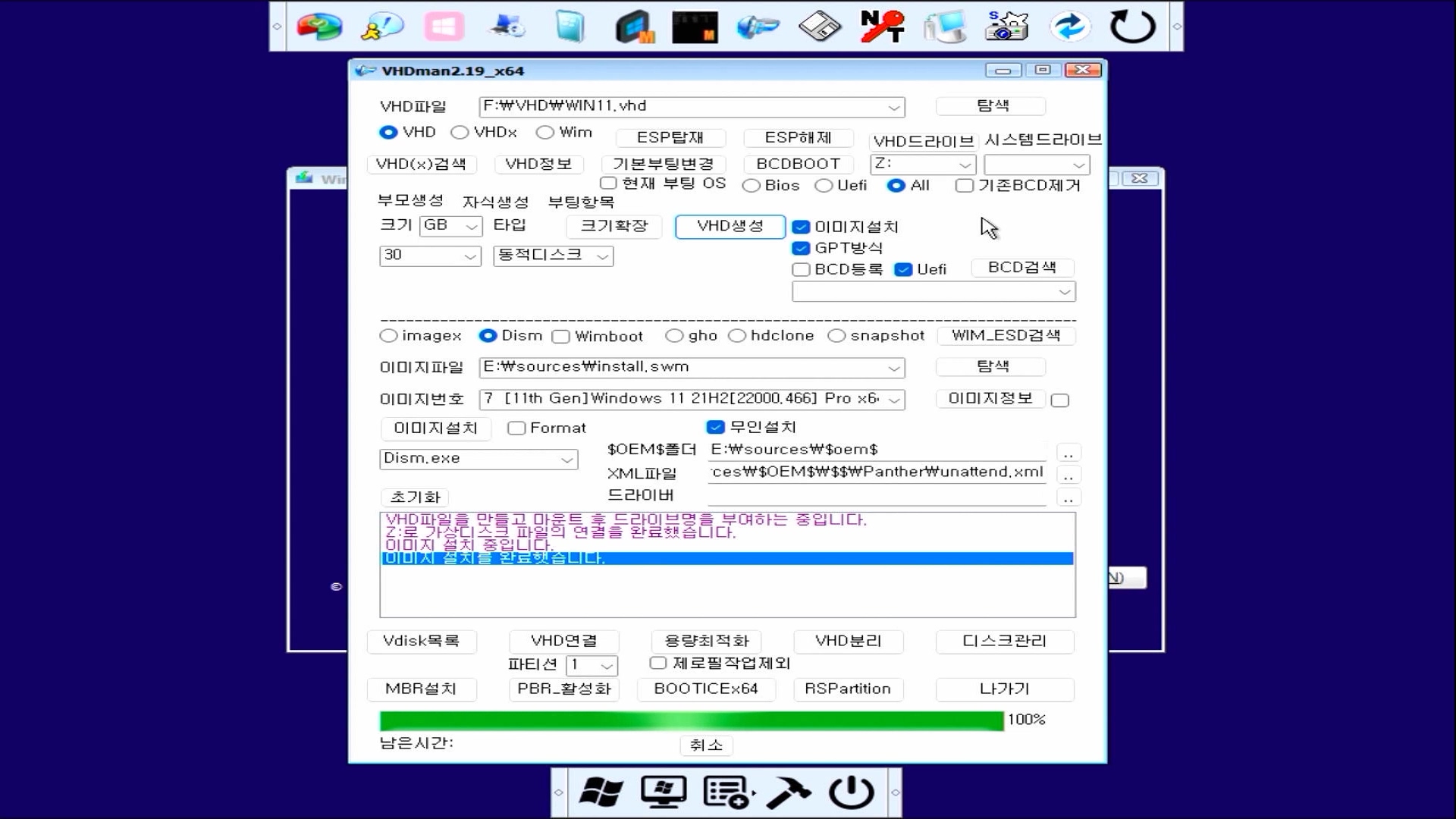Enable the BCD등록 checkbox

click(x=801, y=269)
